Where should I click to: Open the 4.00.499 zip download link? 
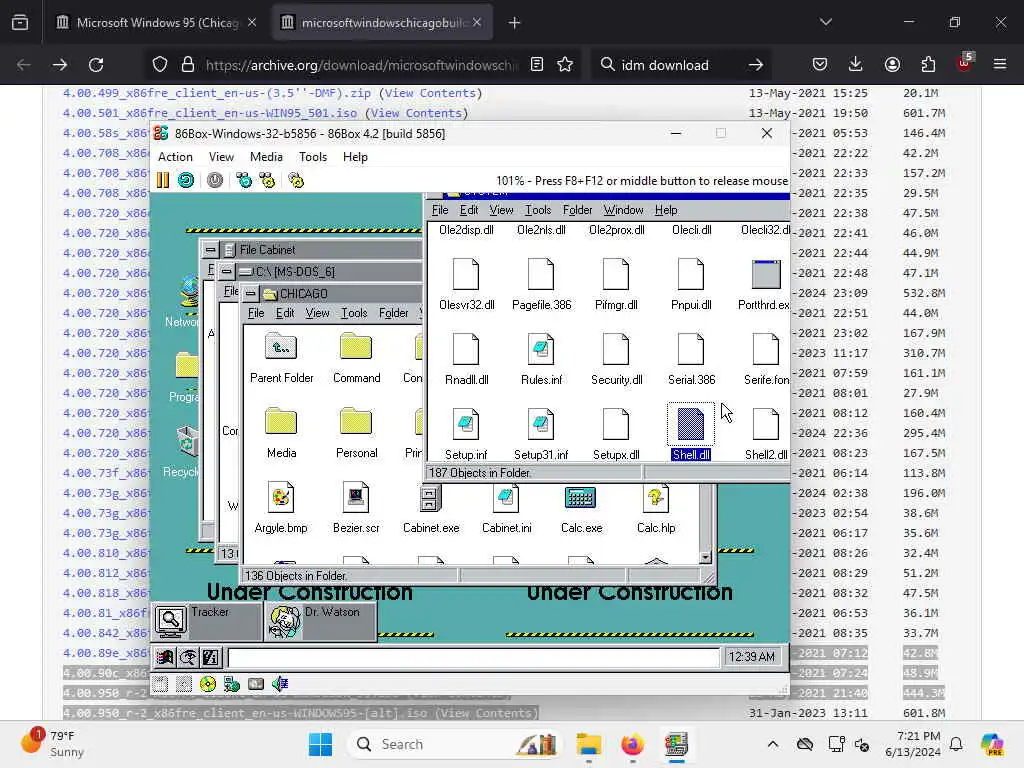click(x=217, y=93)
